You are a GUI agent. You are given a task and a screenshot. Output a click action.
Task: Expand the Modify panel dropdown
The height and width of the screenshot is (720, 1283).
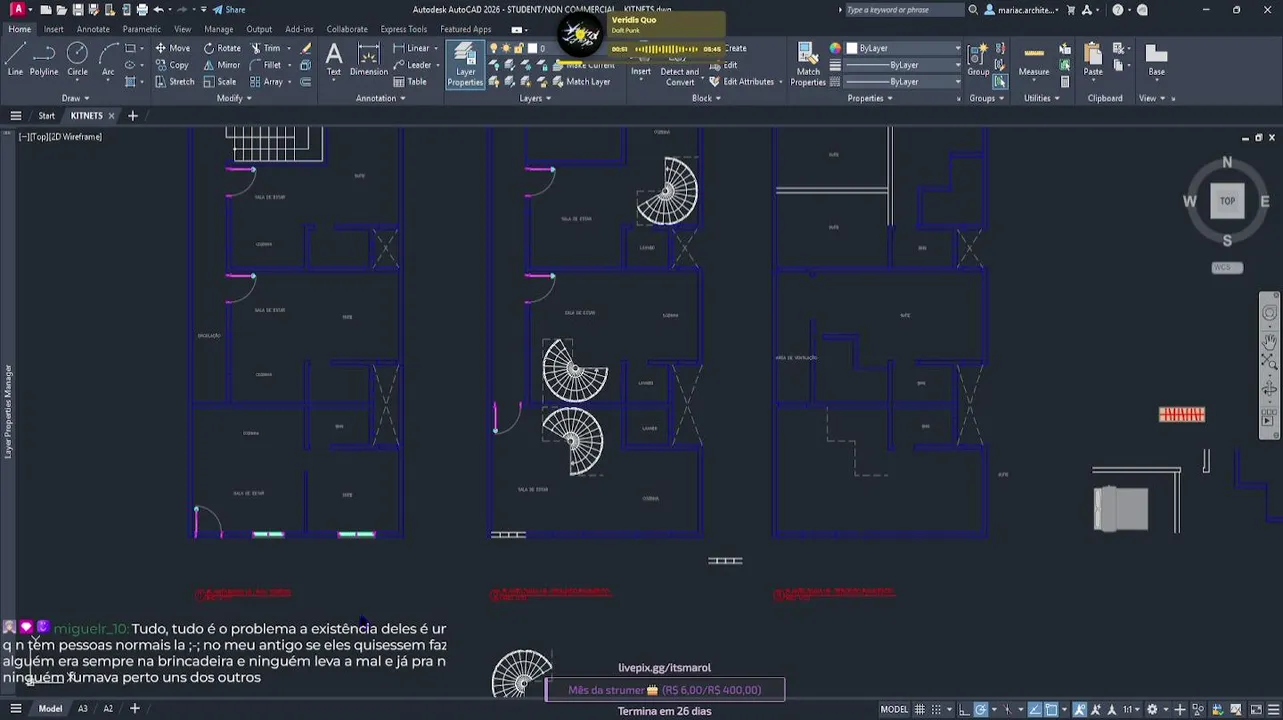233,98
